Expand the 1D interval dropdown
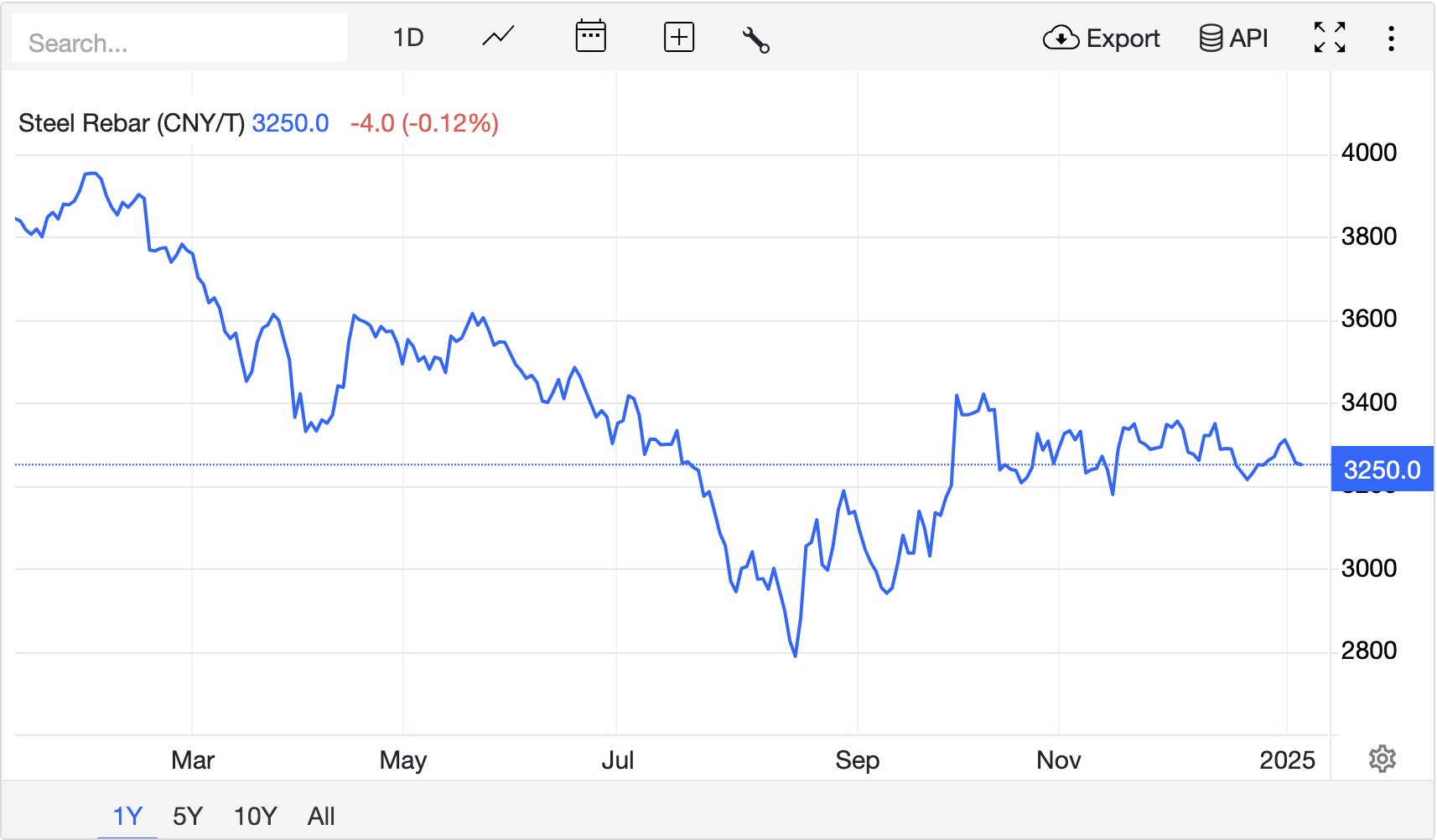 click(x=408, y=38)
